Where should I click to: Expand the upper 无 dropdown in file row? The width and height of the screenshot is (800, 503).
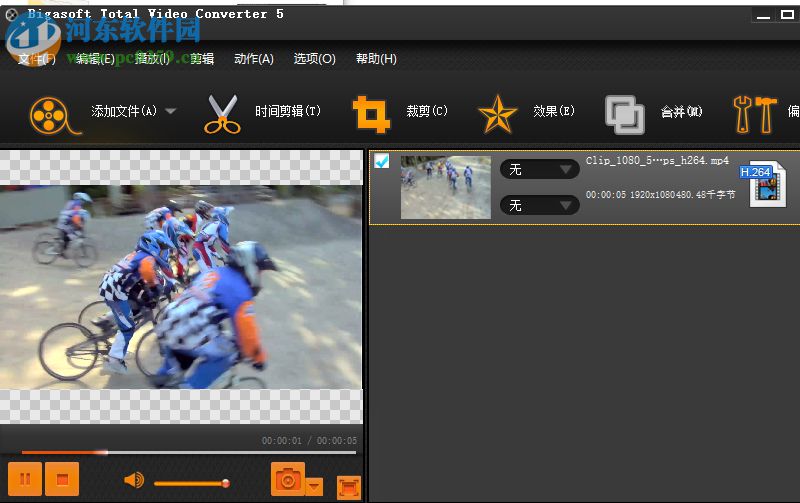point(539,169)
